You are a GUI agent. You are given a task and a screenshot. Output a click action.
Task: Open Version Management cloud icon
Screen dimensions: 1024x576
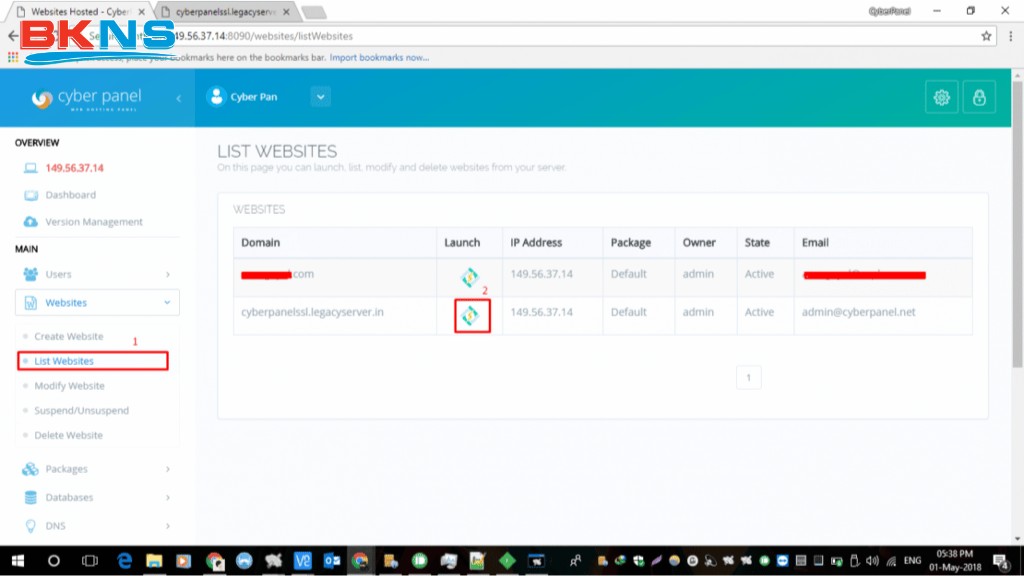pos(30,222)
